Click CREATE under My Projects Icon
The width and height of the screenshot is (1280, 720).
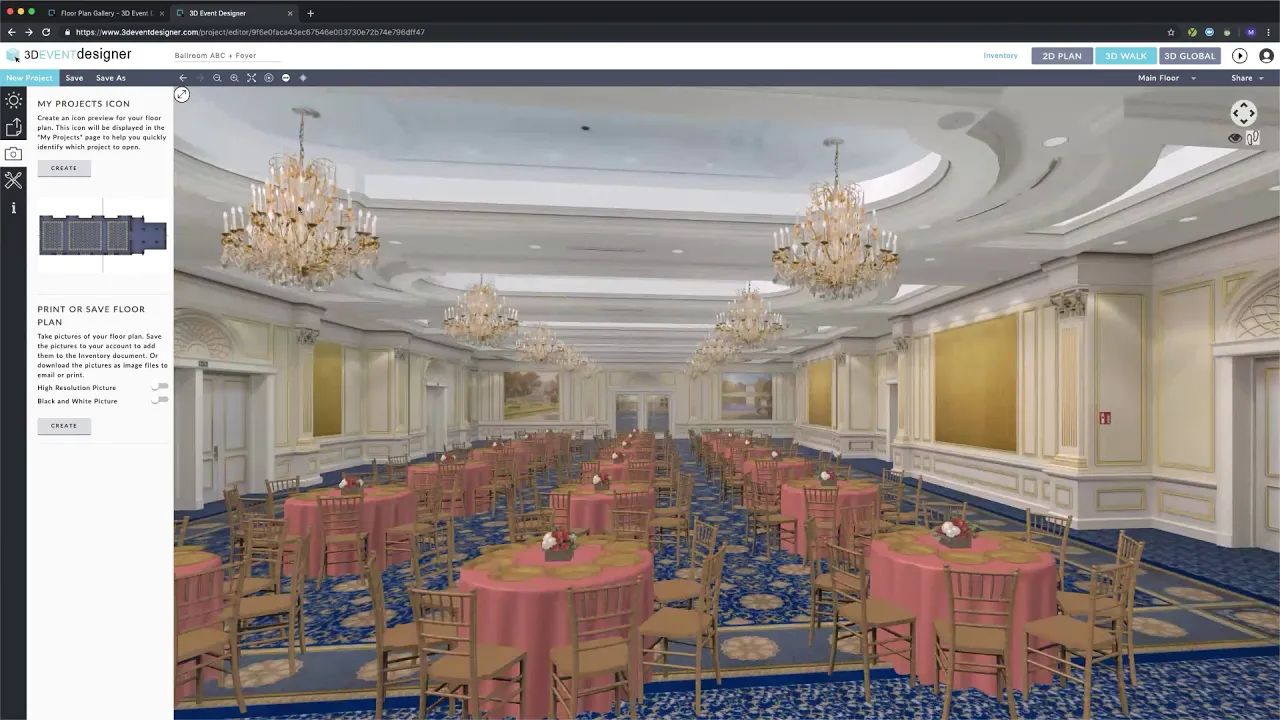(64, 168)
